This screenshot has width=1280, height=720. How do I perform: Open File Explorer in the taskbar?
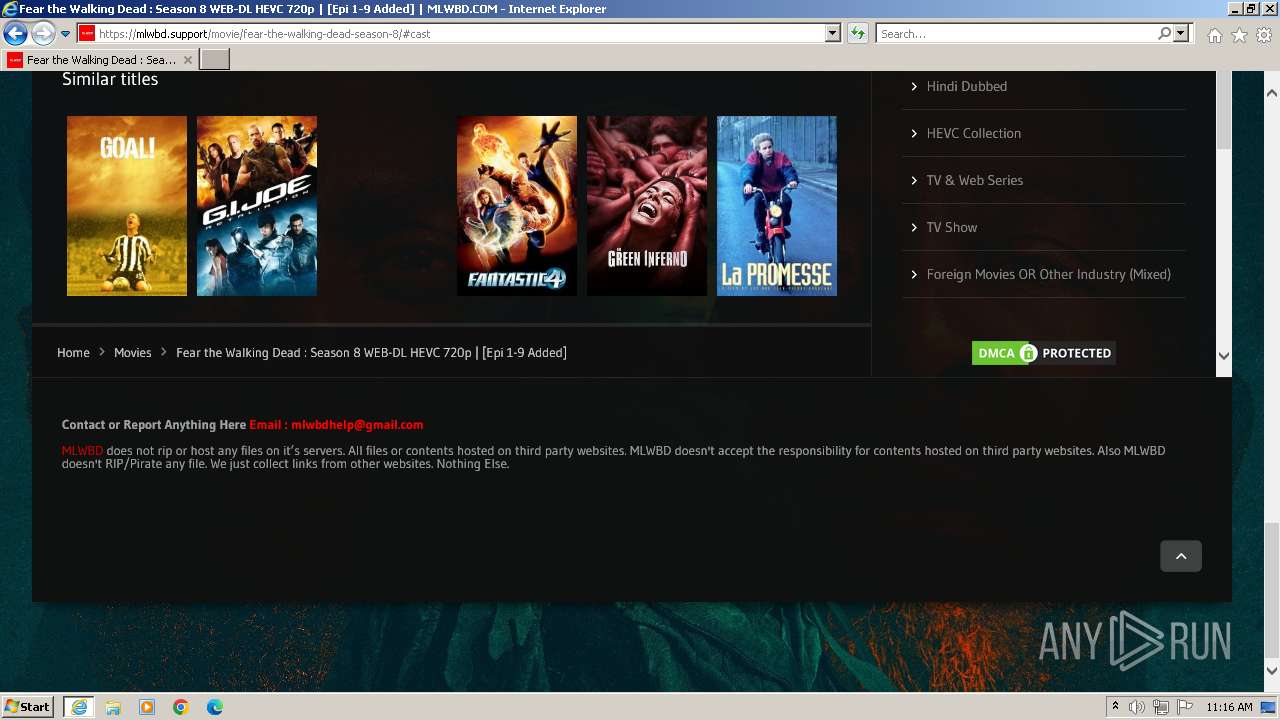click(x=113, y=707)
